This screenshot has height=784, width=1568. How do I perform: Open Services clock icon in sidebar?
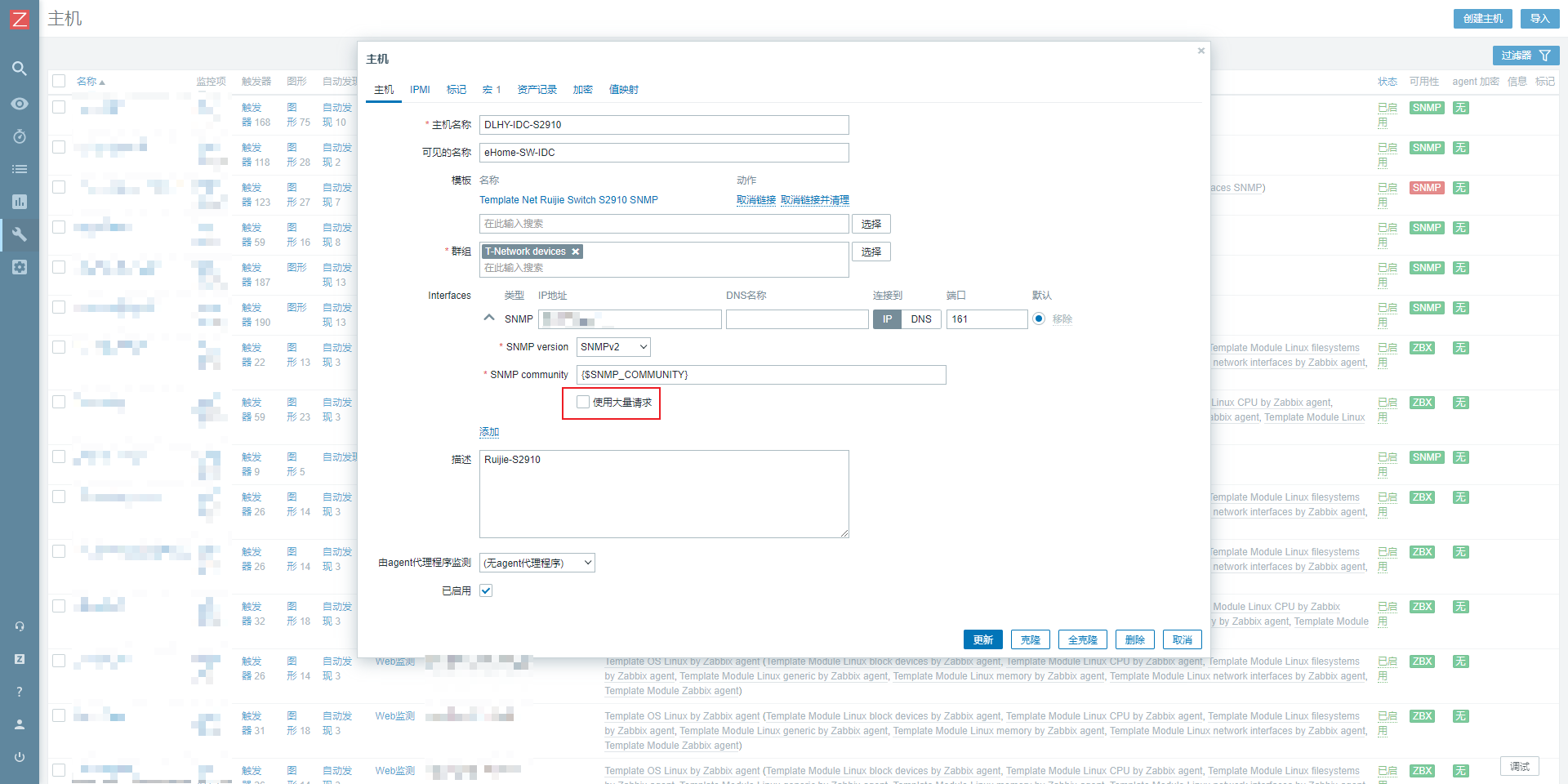pyautogui.click(x=20, y=136)
